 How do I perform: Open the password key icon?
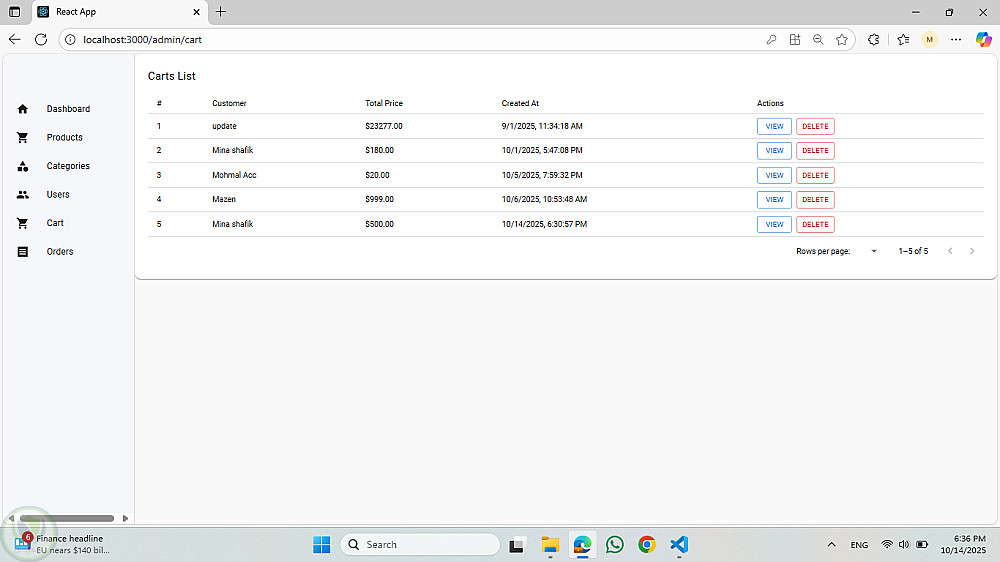point(771,40)
